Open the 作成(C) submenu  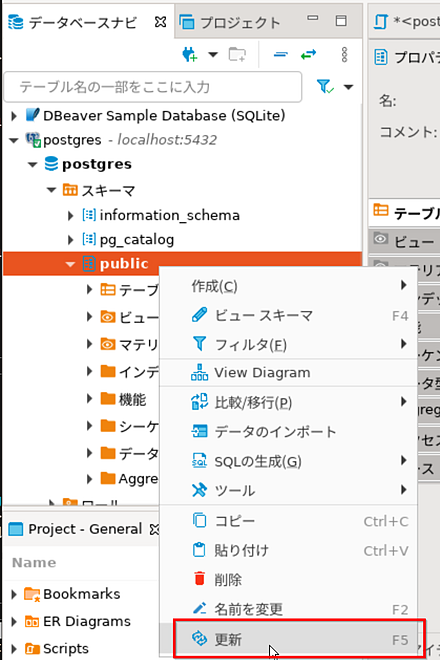(288, 286)
